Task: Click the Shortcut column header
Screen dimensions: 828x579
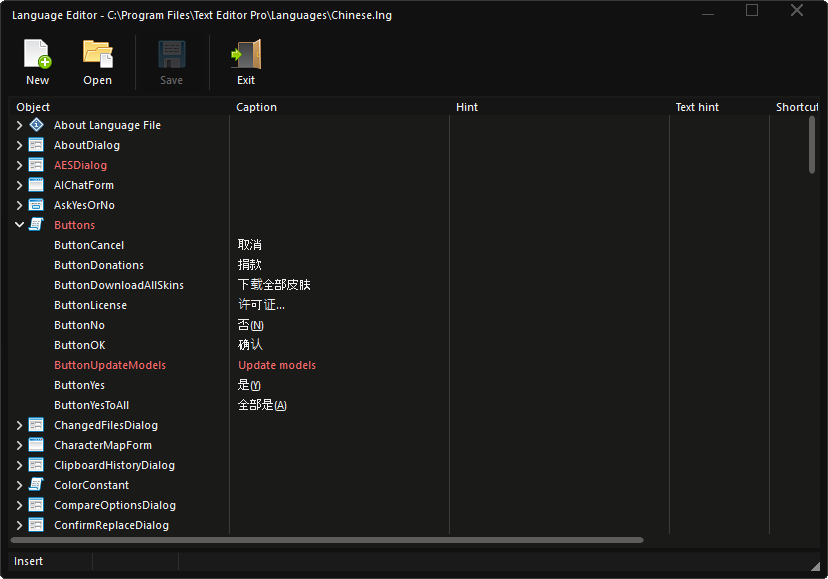Action: 794,107
